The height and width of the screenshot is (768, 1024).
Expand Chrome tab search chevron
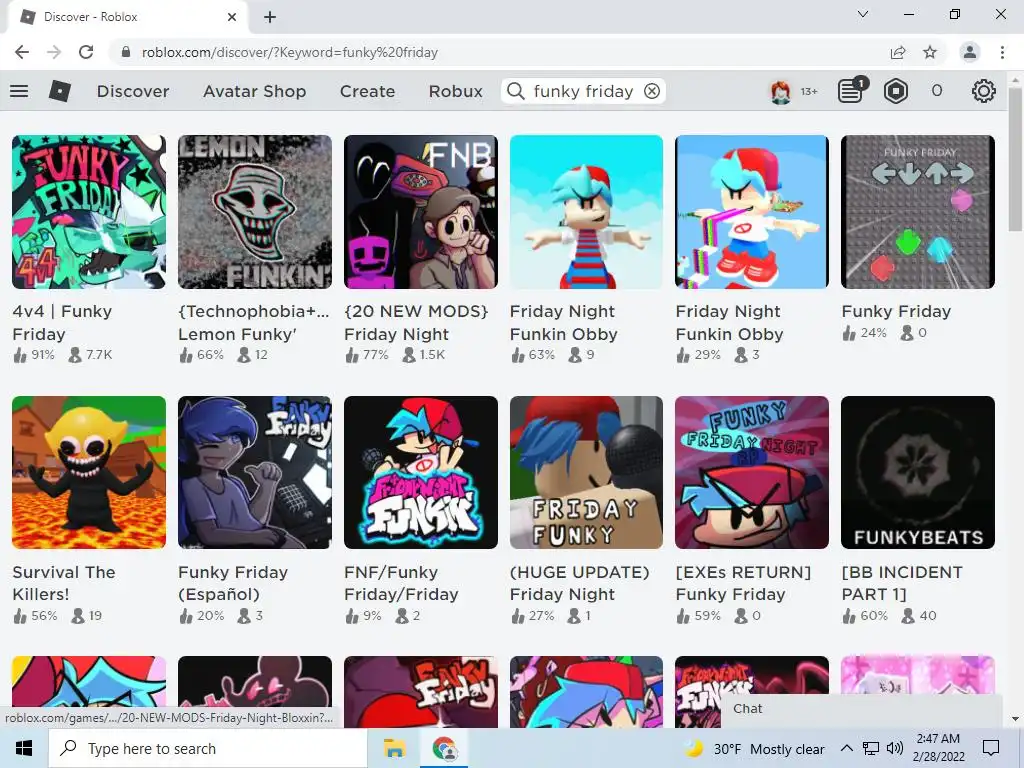(x=863, y=14)
